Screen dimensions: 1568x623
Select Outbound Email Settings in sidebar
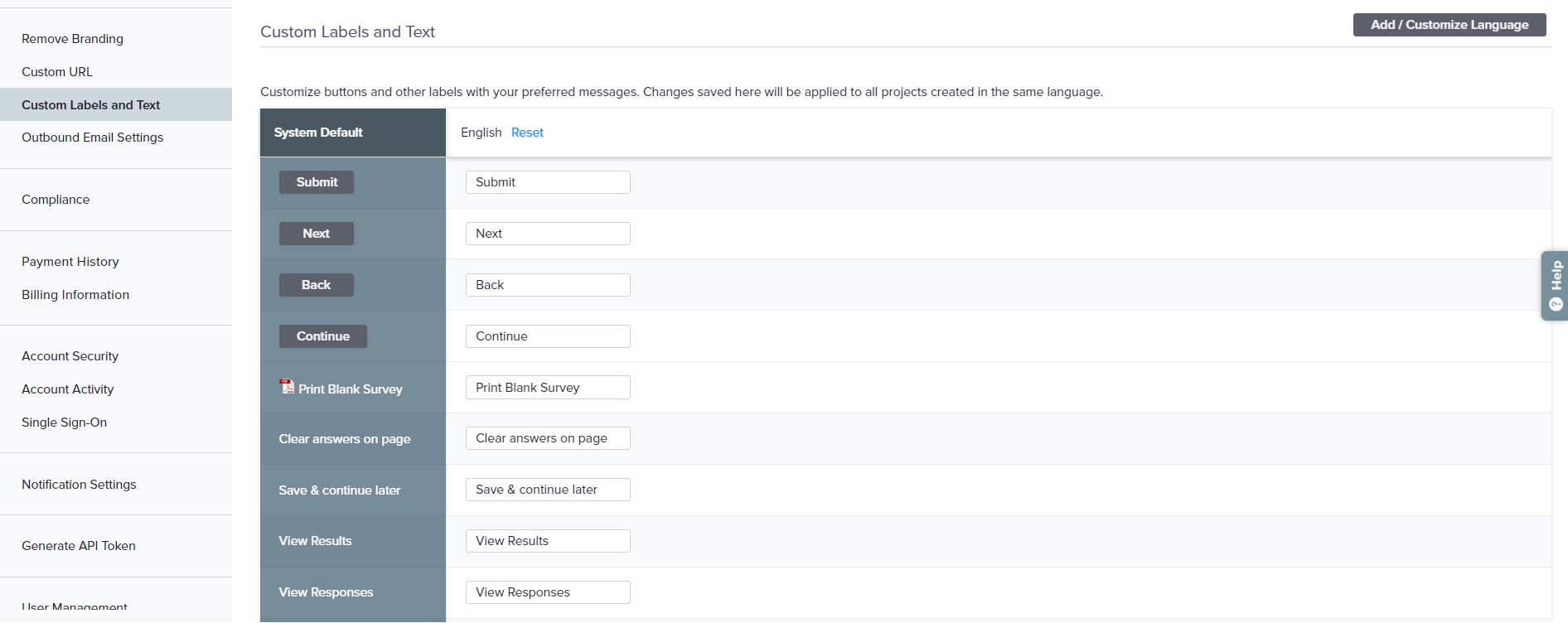pos(92,138)
